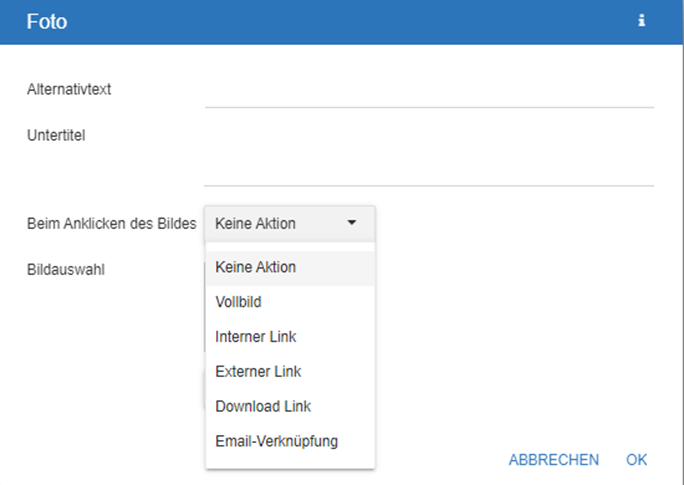Click the info icon in the Foto header
This screenshot has width=684, height=485.
coord(642,21)
